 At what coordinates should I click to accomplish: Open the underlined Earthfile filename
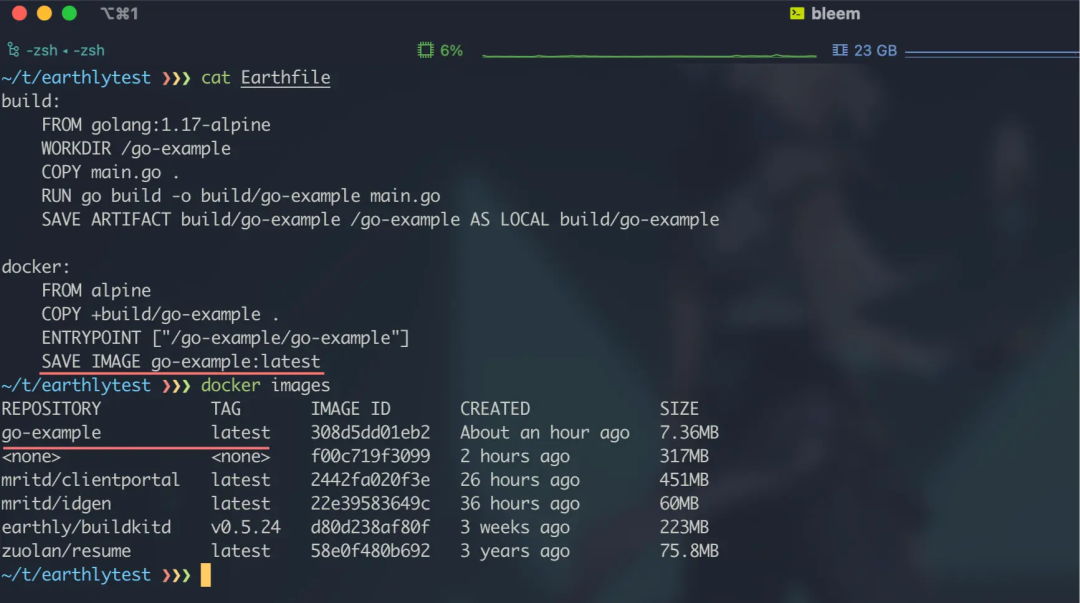pos(285,78)
